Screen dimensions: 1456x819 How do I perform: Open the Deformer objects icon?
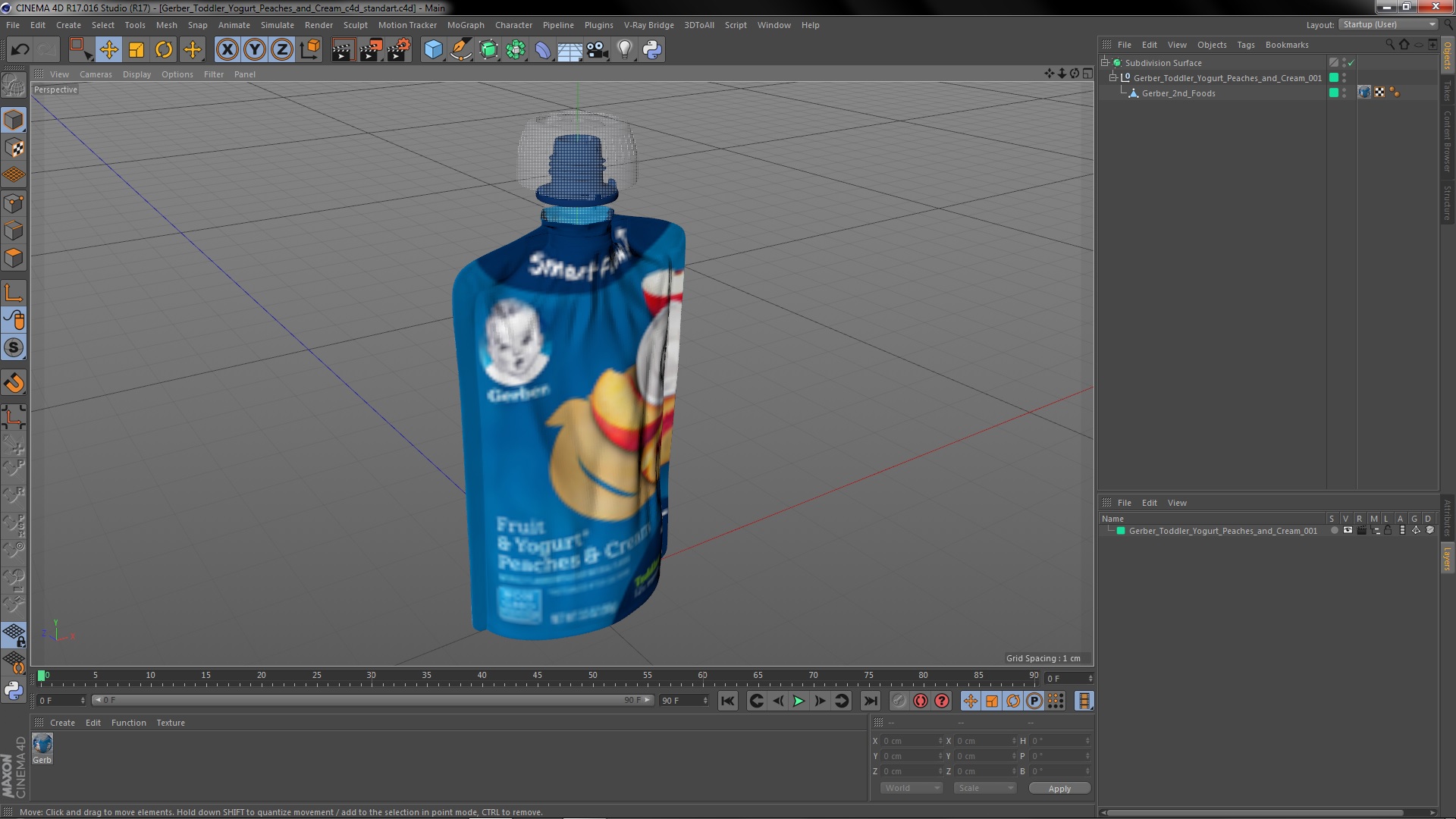pyautogui.click(x=543, y=50)
